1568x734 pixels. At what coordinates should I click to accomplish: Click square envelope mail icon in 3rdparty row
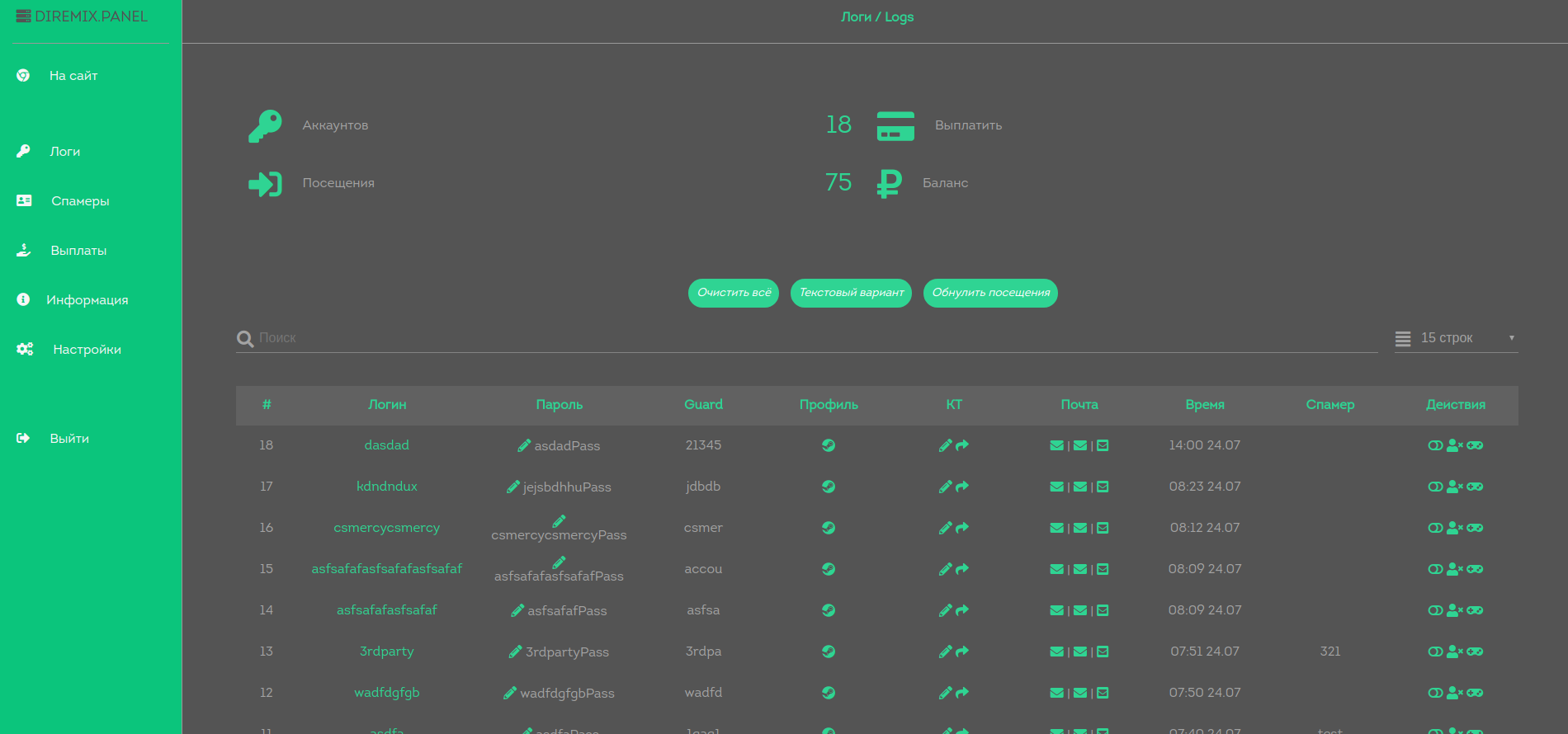[1103, 652]
